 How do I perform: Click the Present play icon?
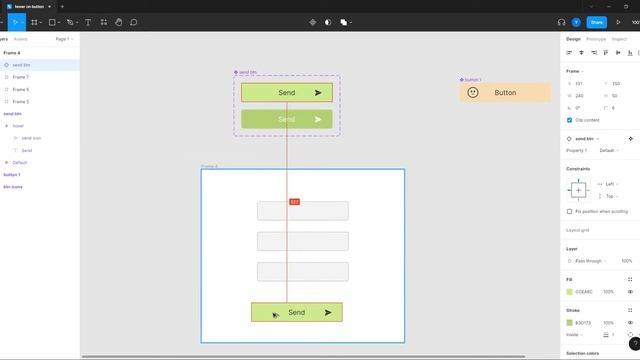[x=618, y=22]
